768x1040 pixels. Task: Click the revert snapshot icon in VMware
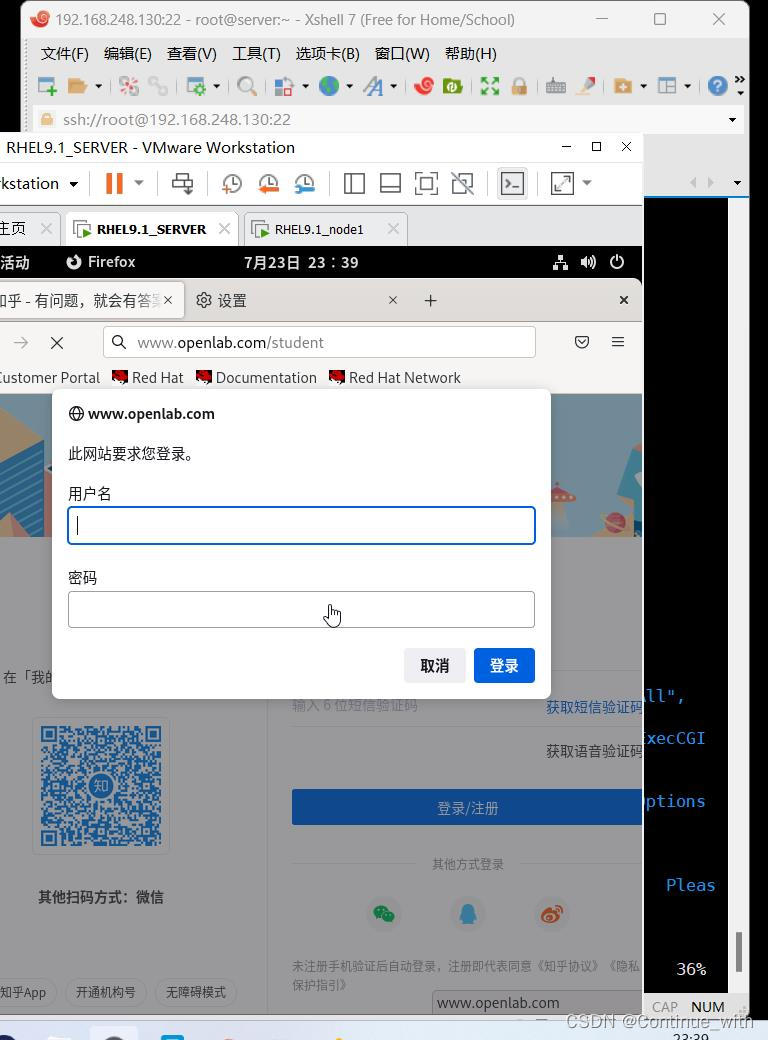pyautogui.click(x=268, y=184)
